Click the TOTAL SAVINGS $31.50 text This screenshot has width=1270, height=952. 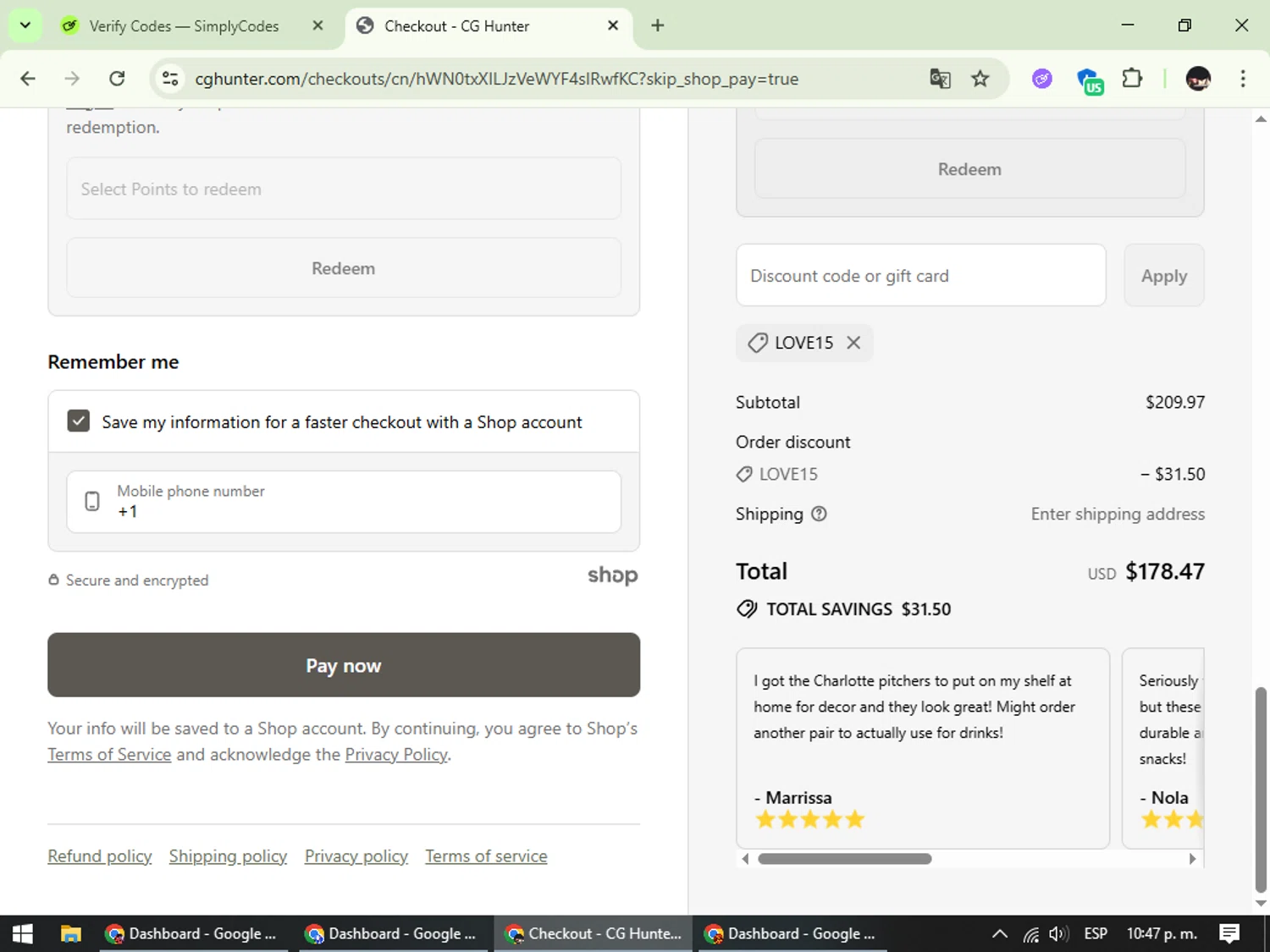[859, 609]
